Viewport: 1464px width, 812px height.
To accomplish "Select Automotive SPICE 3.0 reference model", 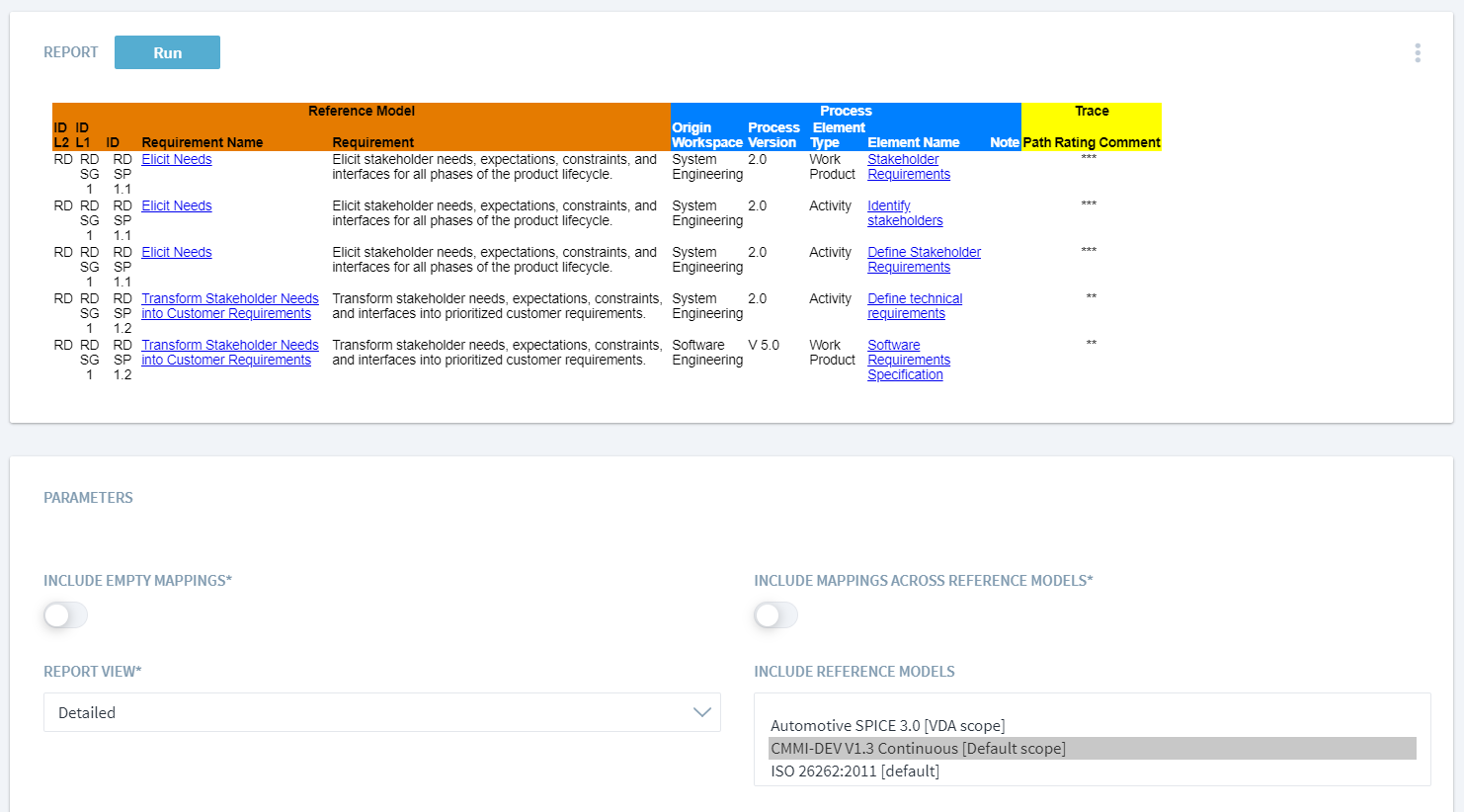I will 887,725.
